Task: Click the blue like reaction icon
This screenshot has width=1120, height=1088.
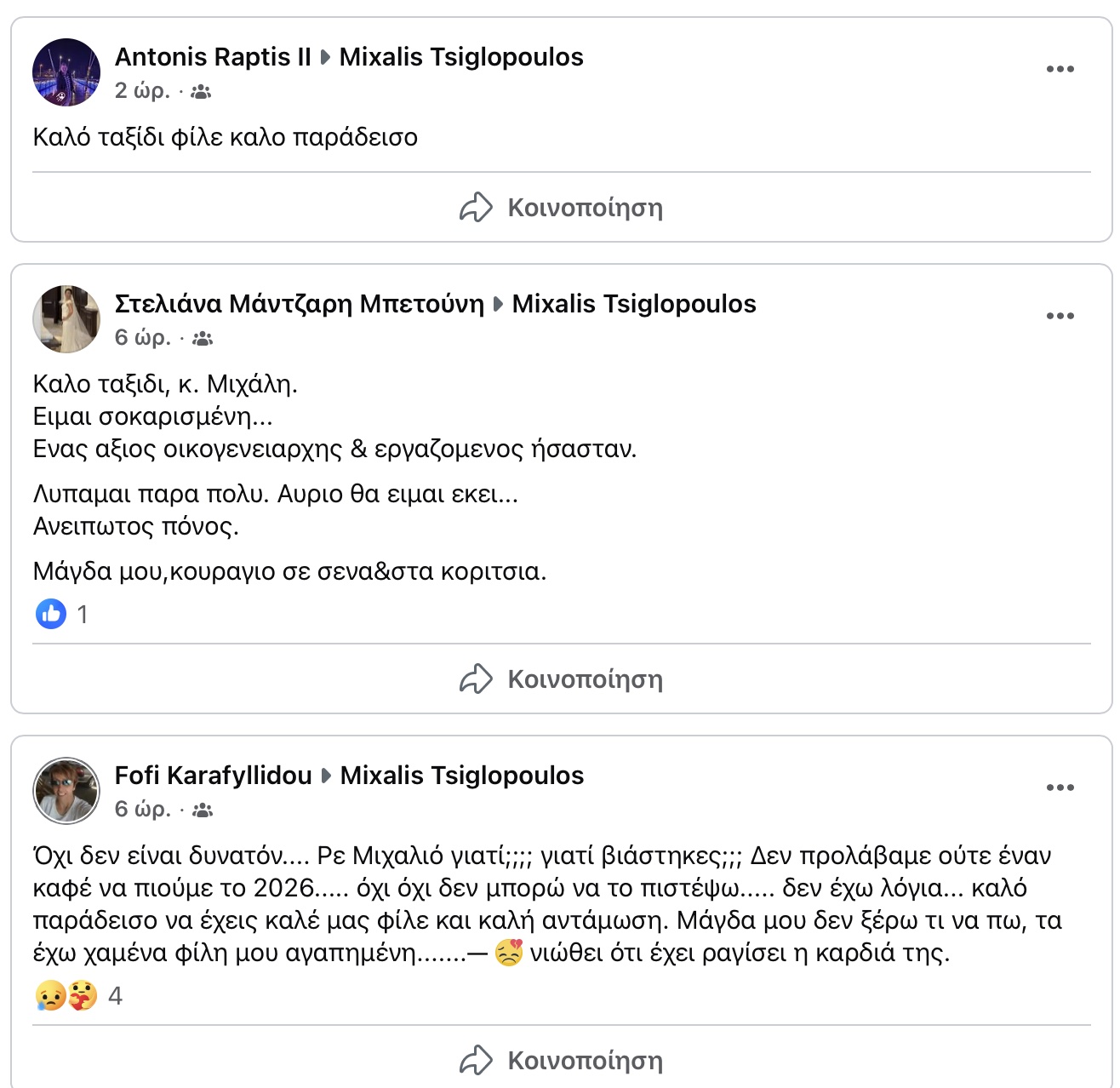Action: click(51, 614)
